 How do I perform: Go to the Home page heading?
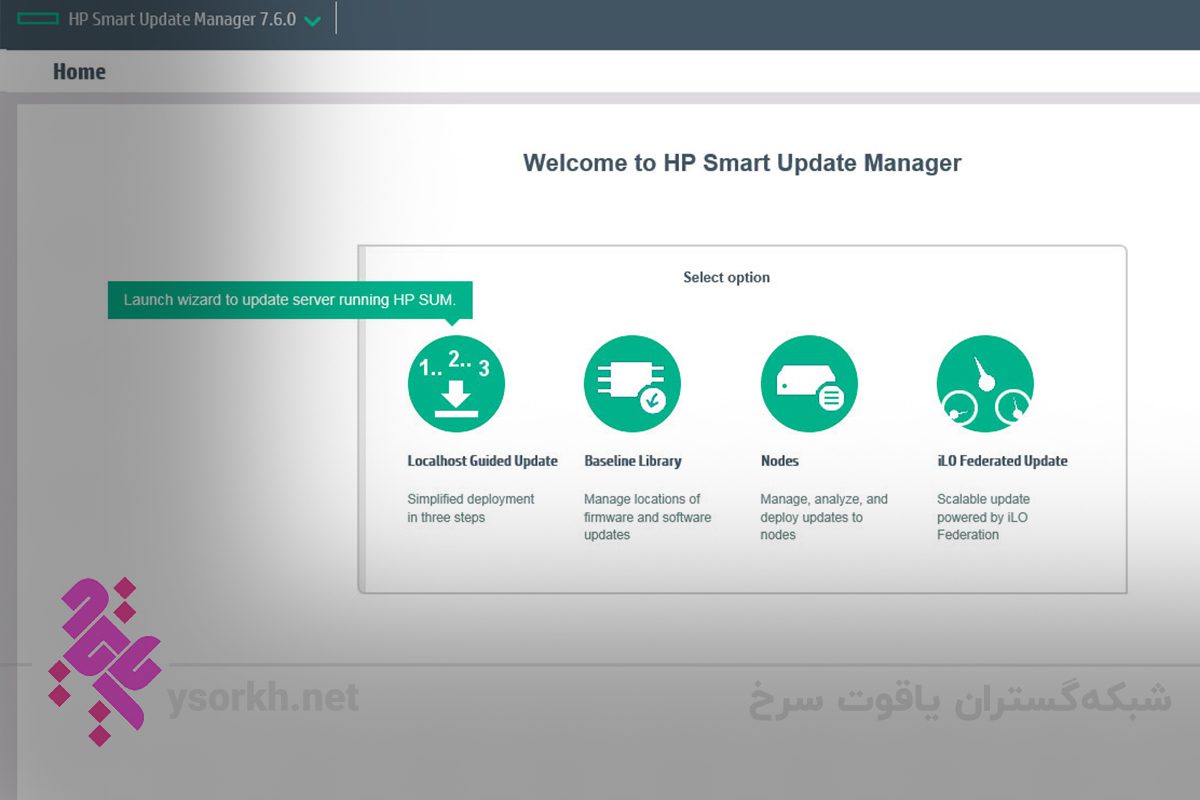[79, 72]
